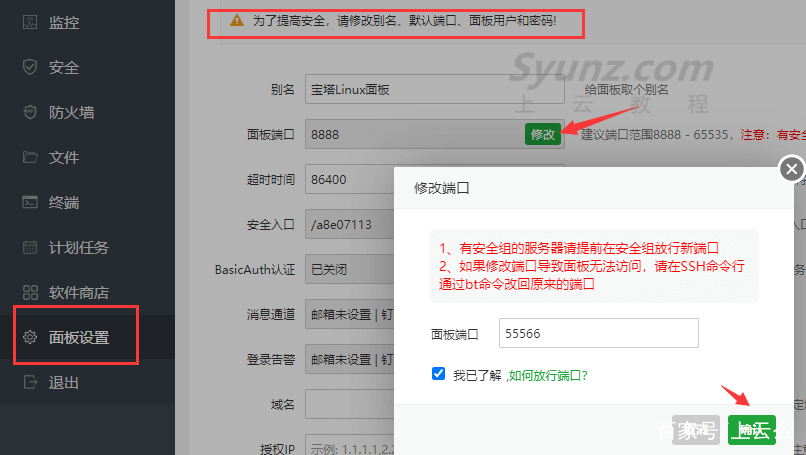The width and height of the screenshot is (806, 455).
Task: Confirm the port change with green button
Action: click(752, 430)
